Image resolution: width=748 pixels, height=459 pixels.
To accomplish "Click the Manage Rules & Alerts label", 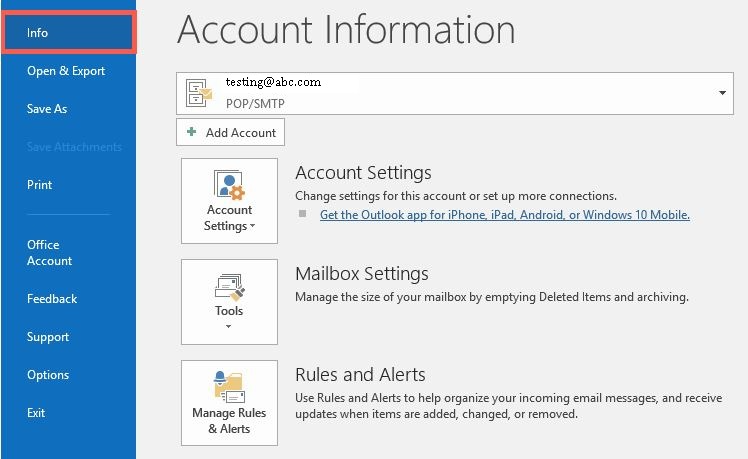I will coord(229,420).
